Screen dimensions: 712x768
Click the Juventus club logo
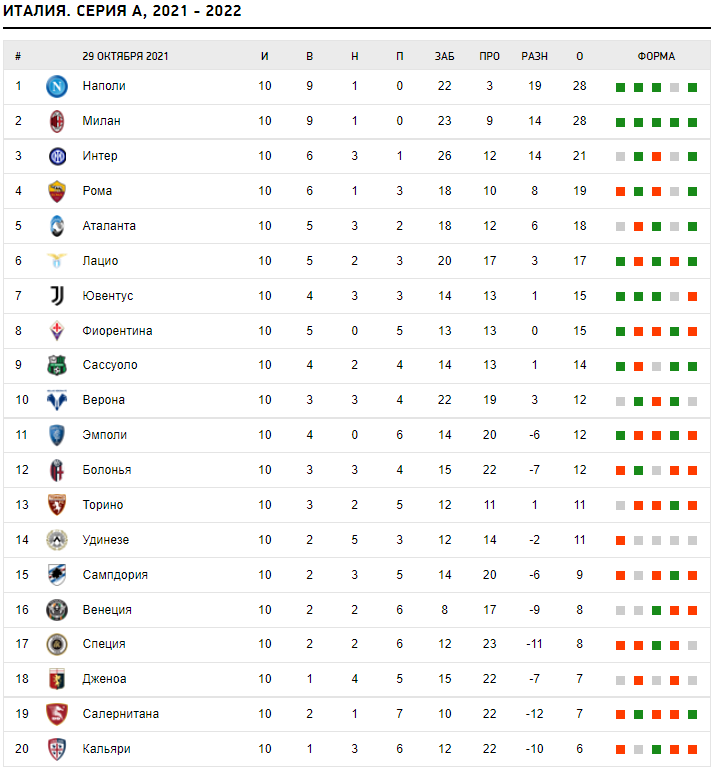pos(56,296)
